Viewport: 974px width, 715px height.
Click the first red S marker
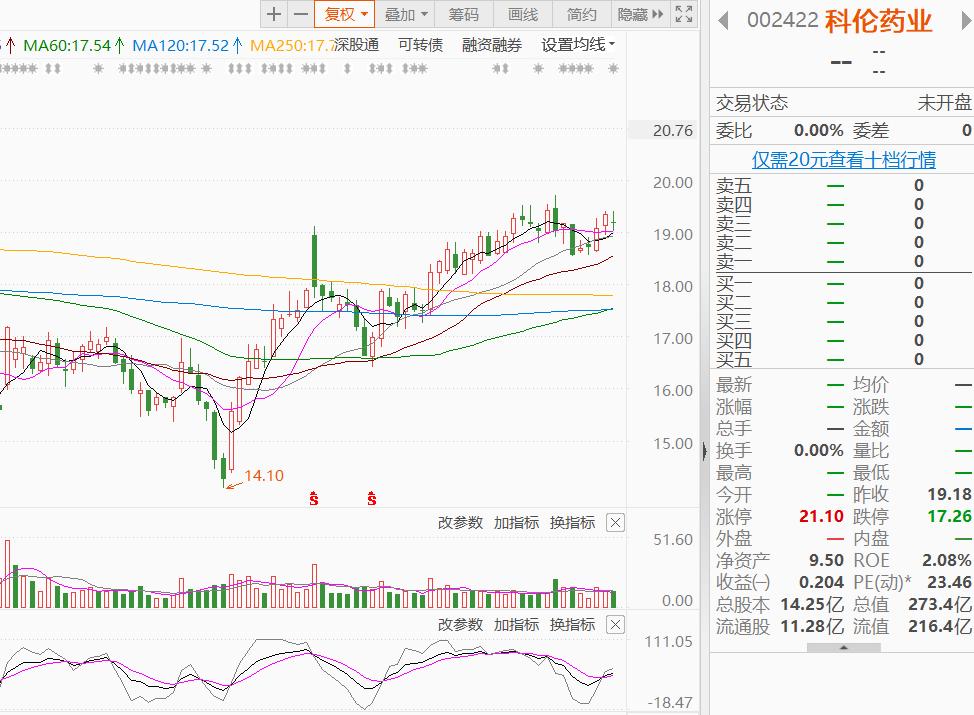pyautogui.click(x=314, y=498)
